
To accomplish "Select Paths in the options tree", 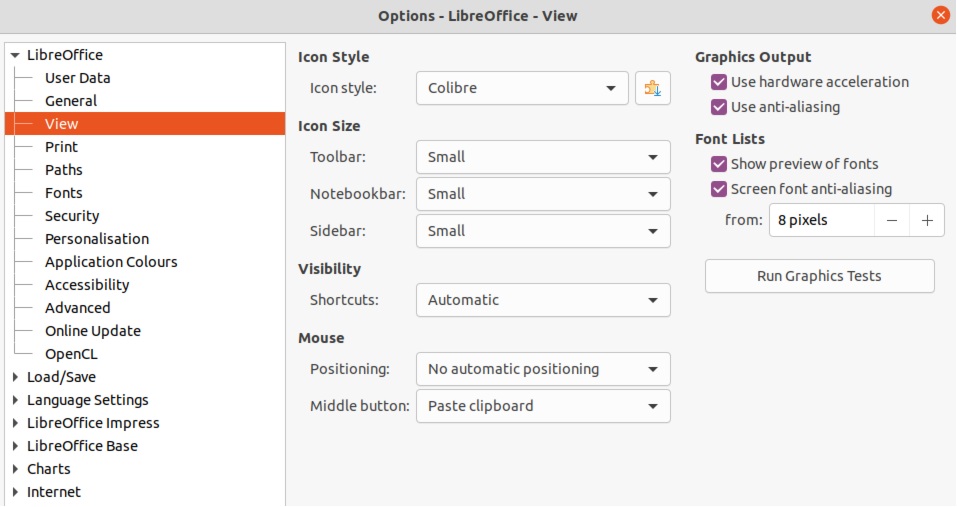I will tap(63, 170).
